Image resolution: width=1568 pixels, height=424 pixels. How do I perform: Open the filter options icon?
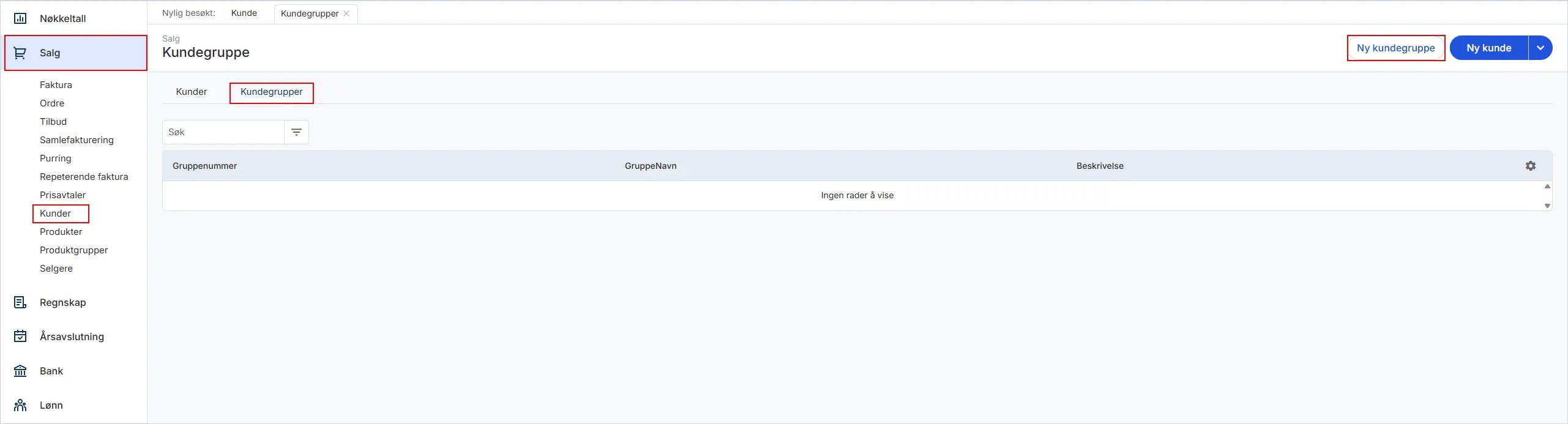[297, 132]
